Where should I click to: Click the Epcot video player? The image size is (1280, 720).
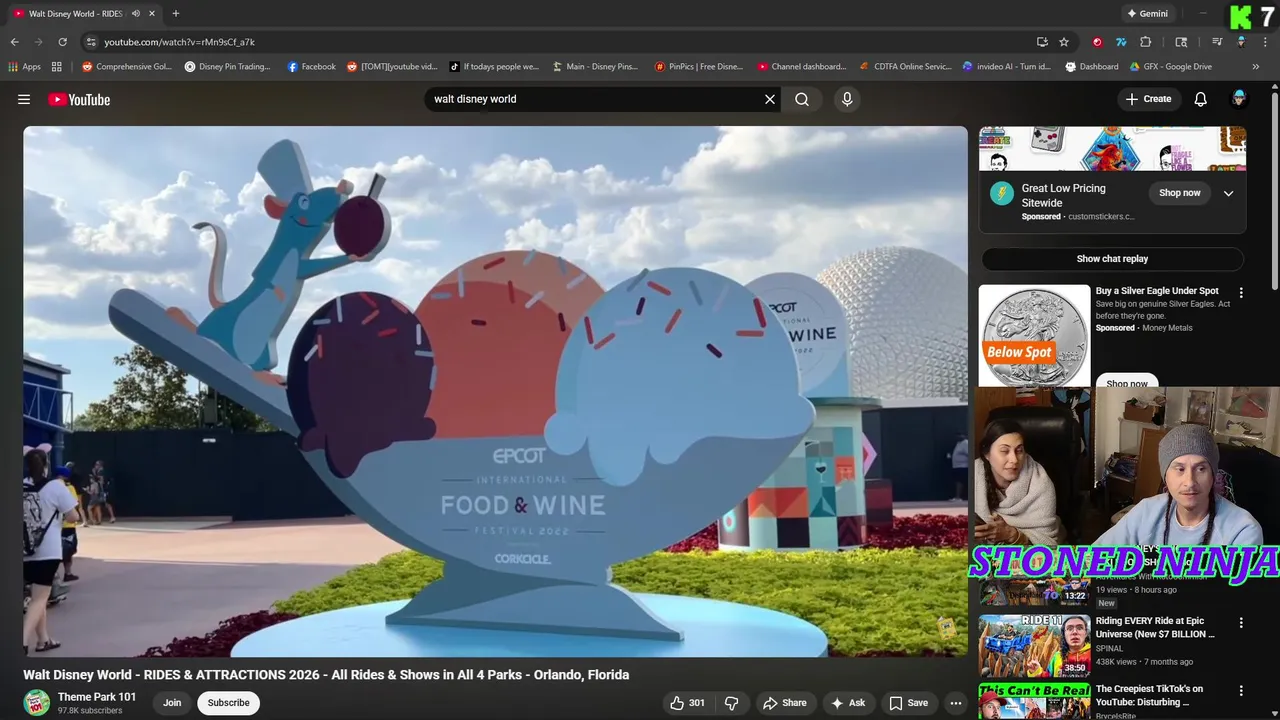pyautogui.click(x=496, y=391)
